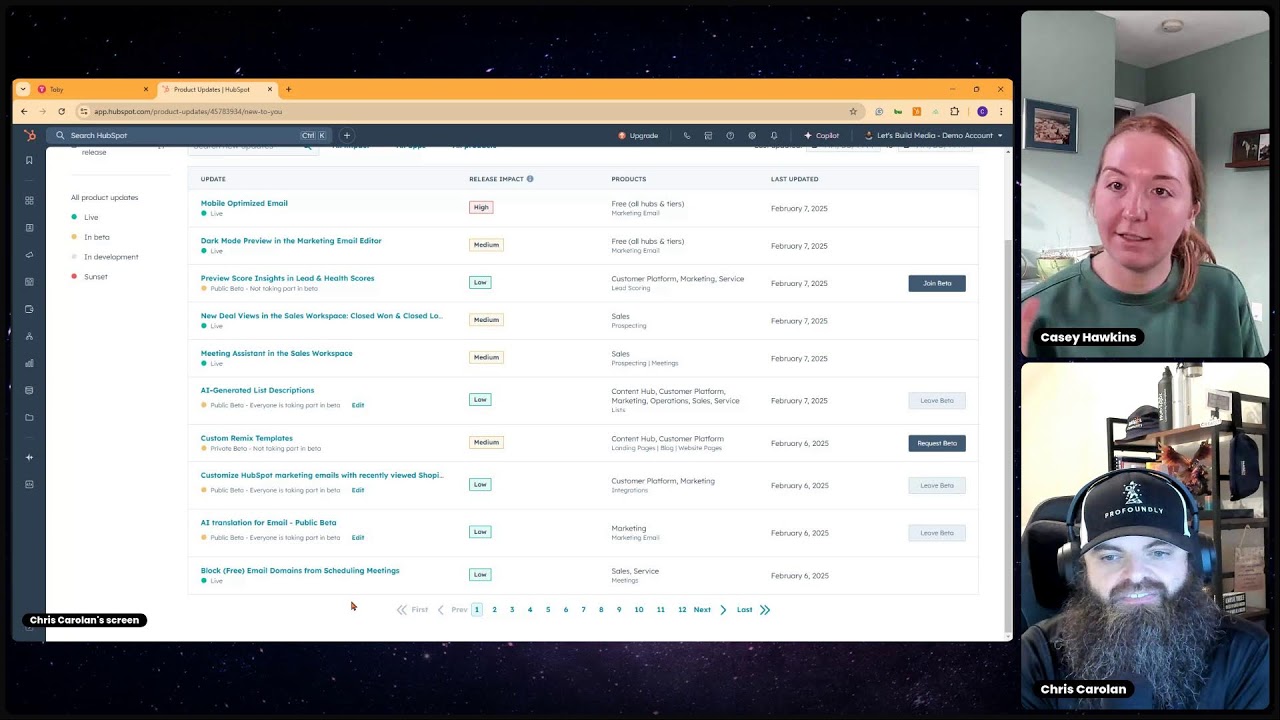This screenshot has height=720, width=1280.
Task: Open Dark Mode Preview in Marketing Email Editor
Action: coord(291,240)
